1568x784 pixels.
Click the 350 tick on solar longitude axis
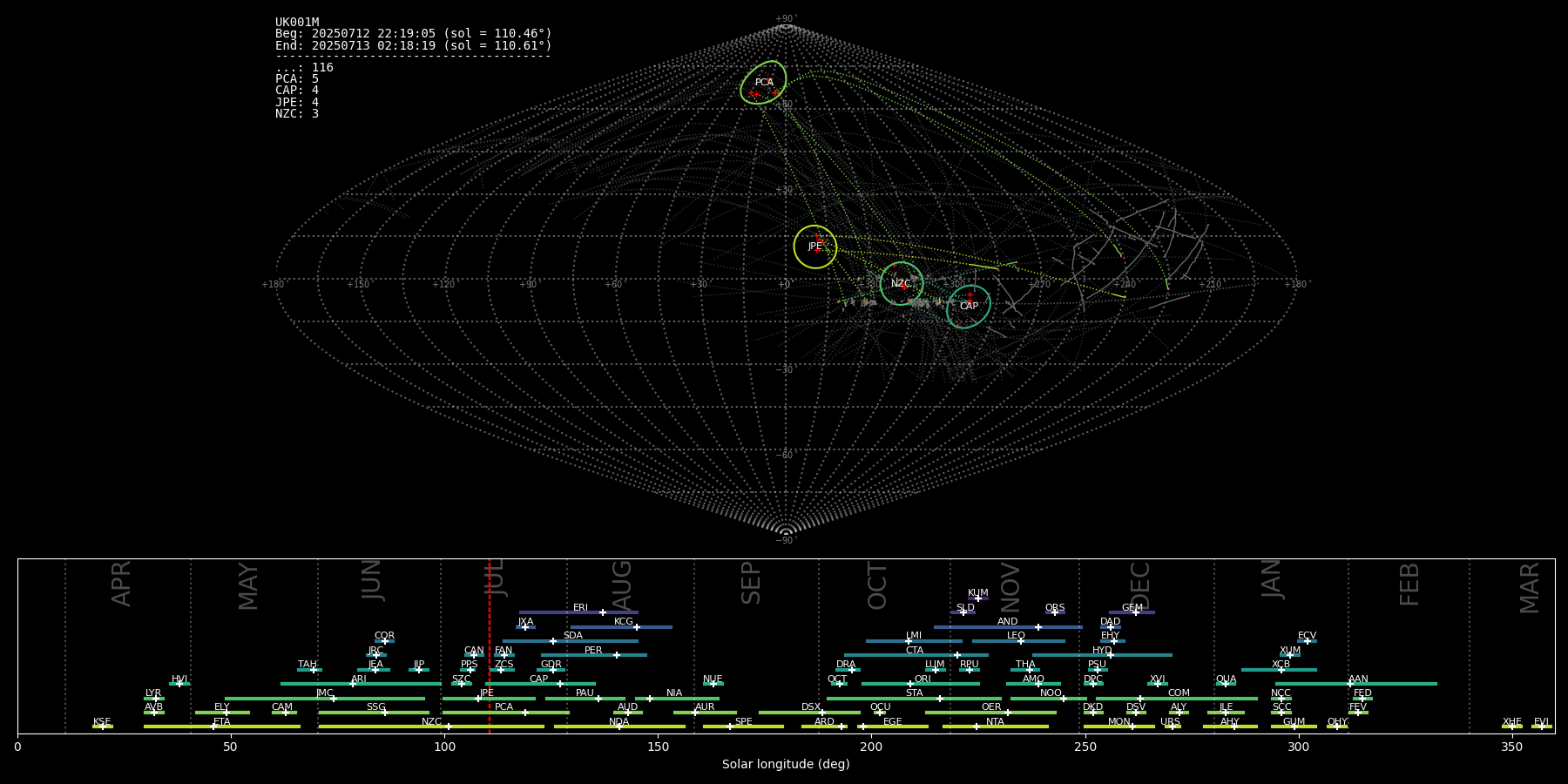(1511, 747)
